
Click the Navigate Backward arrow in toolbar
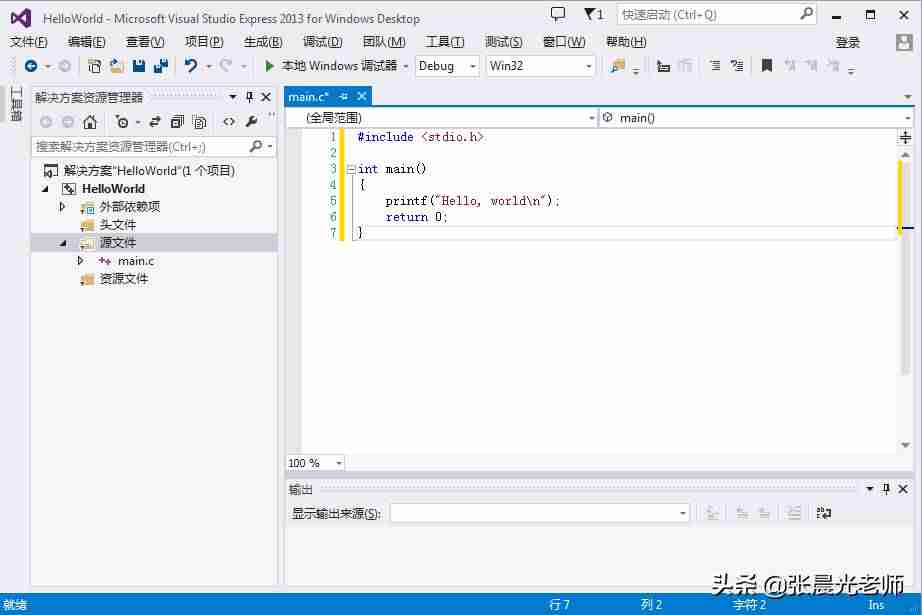[x=31, y=66]
